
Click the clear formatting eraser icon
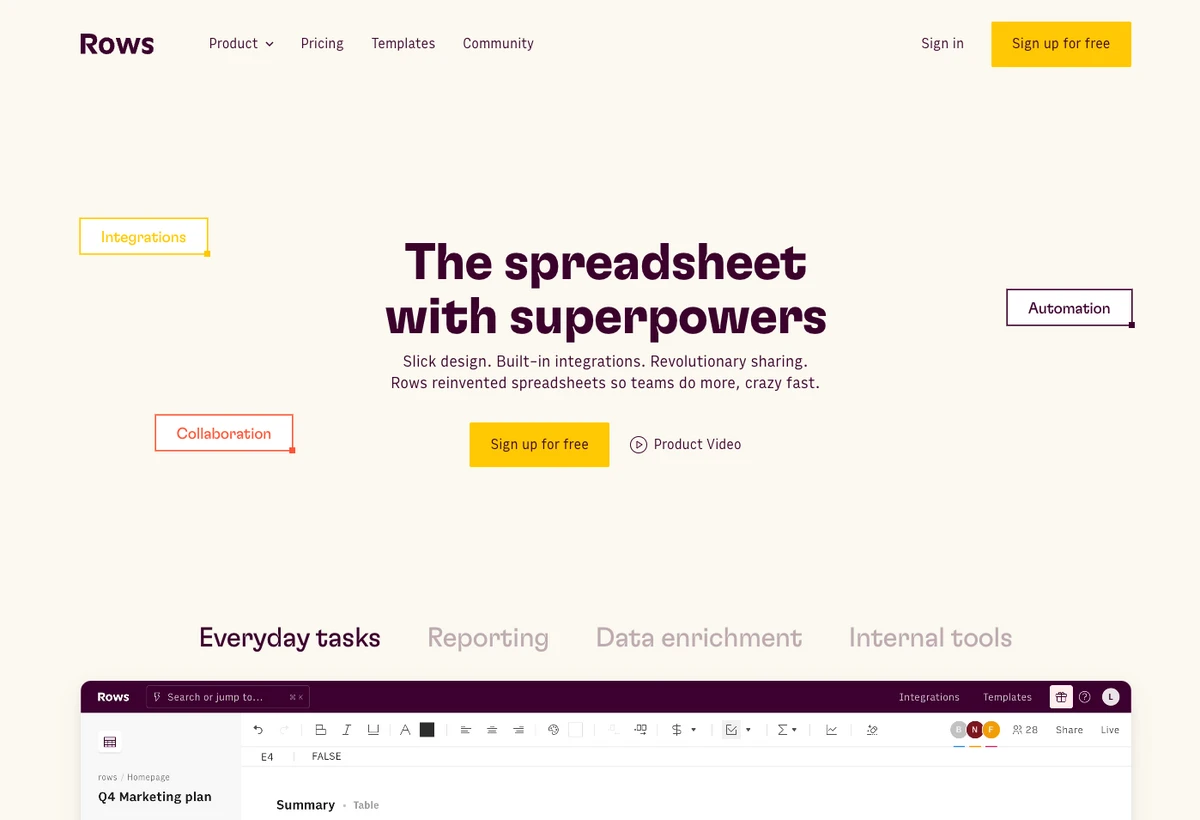(872, 730)
